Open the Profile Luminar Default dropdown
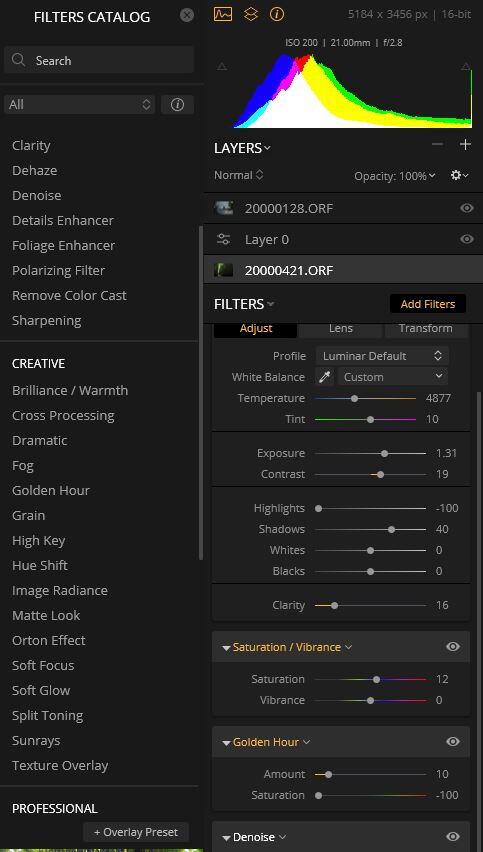 tap(382, 356)
